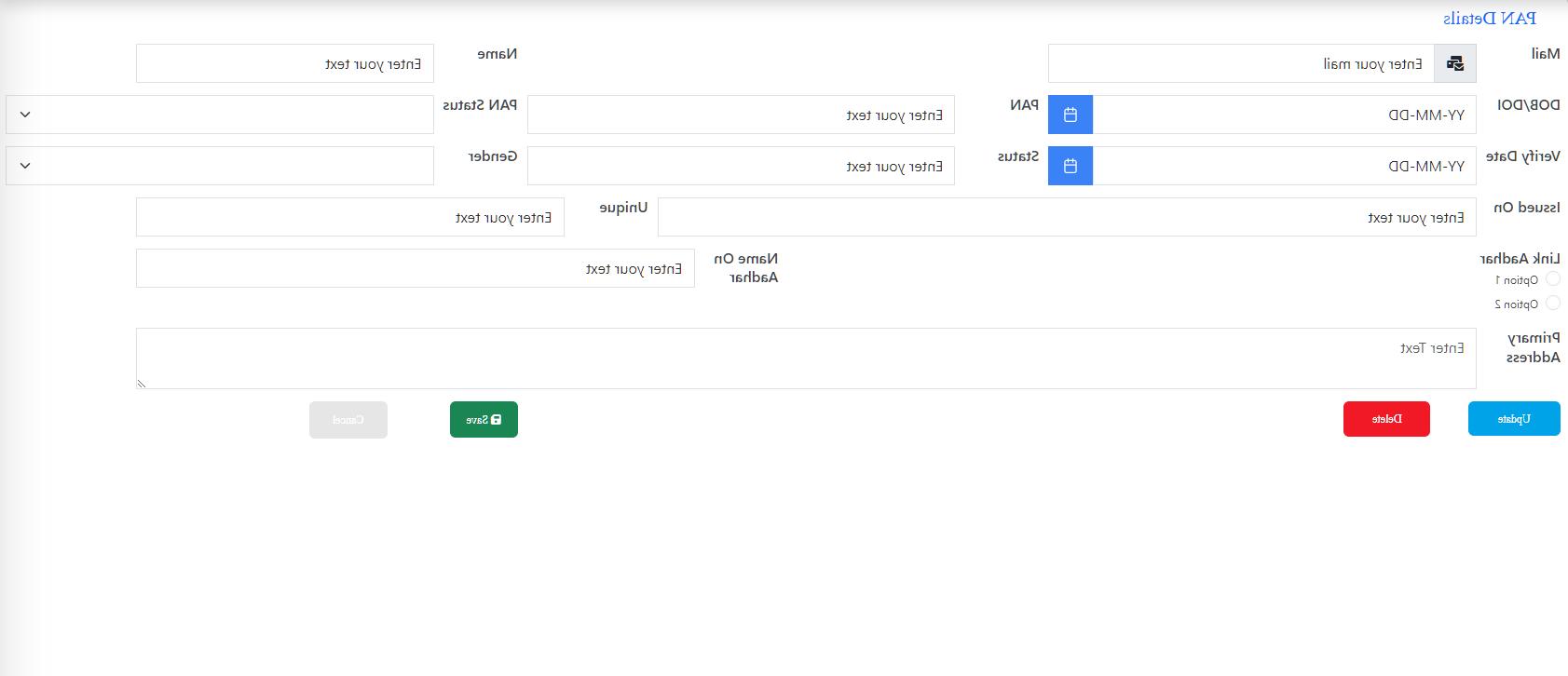Open the PAN Details heading link
The width and height of the screenshot is (1568, 676).
click(x=1490, y=19)
